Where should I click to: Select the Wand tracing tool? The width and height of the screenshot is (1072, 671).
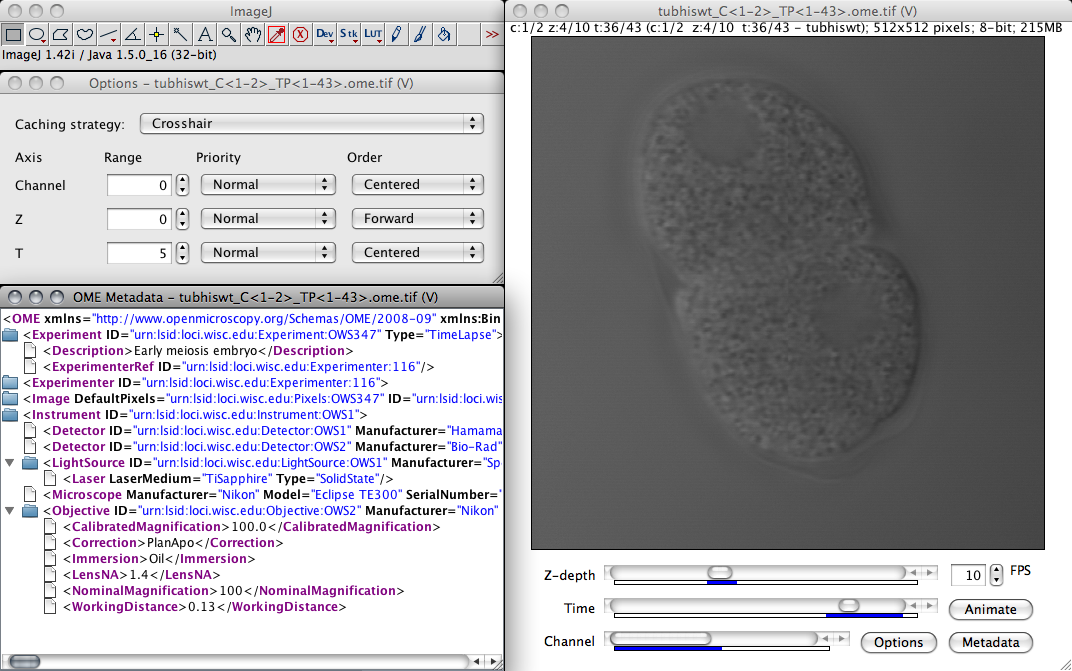[x=180, y=34]
